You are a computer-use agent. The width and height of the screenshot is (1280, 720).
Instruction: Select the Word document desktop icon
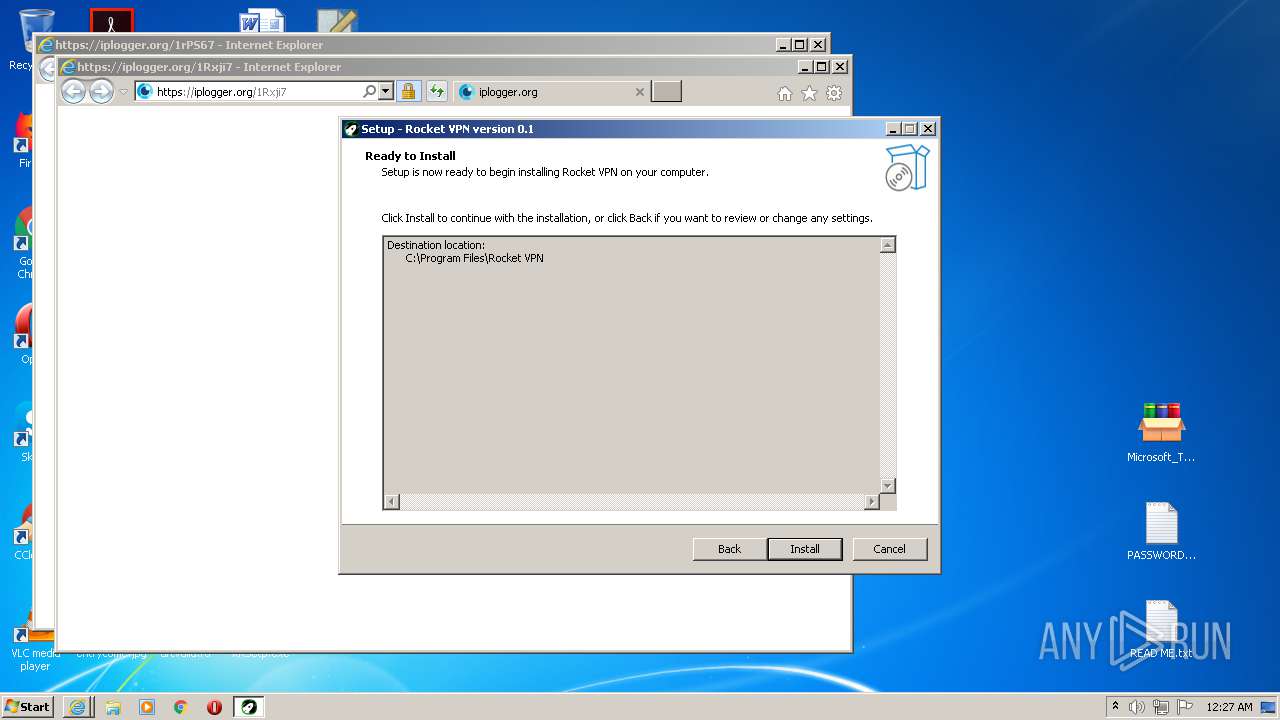click(x=262, y=22)
